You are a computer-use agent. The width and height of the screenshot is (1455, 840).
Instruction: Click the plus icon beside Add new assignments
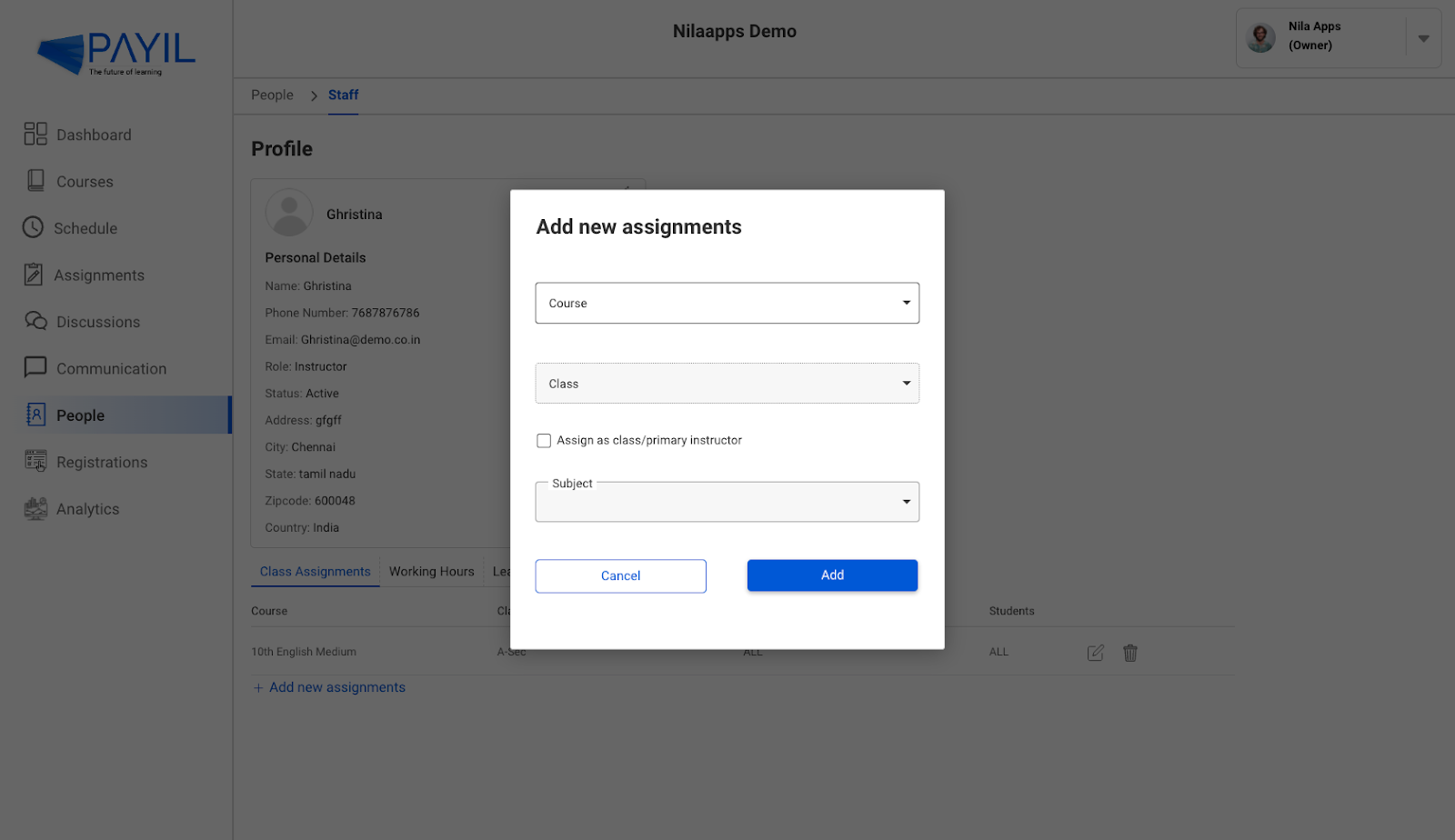(x=258, y=688)
